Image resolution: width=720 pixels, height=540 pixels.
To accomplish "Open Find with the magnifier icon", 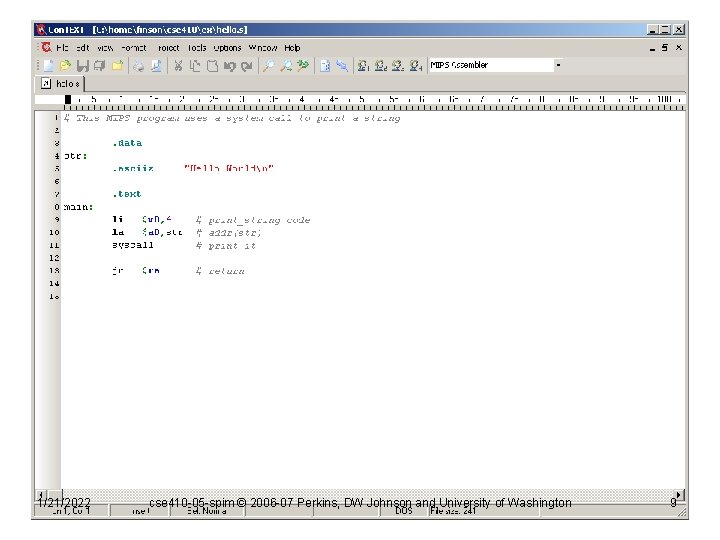I will (x=268, y=66).
